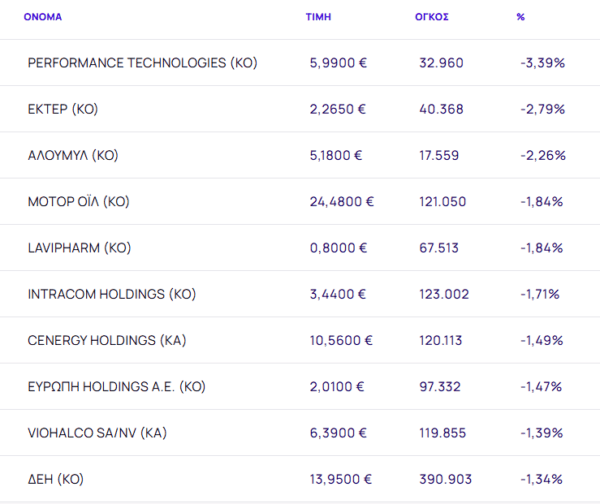Select price 6,3900 € cell
The image size is (600, 504).
click(338, 433)
